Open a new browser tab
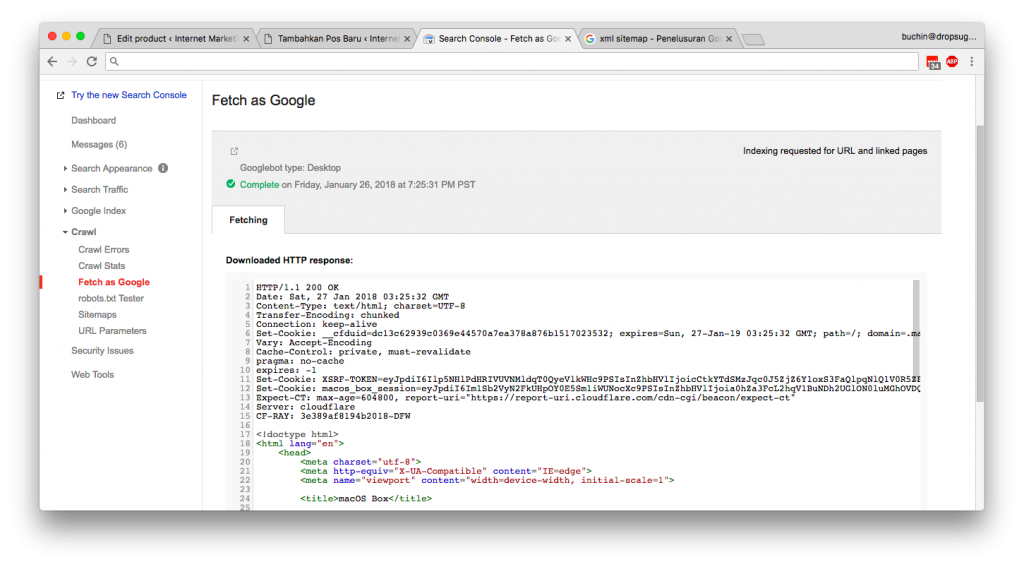The image size is (1024, 567). coord(754,40)
